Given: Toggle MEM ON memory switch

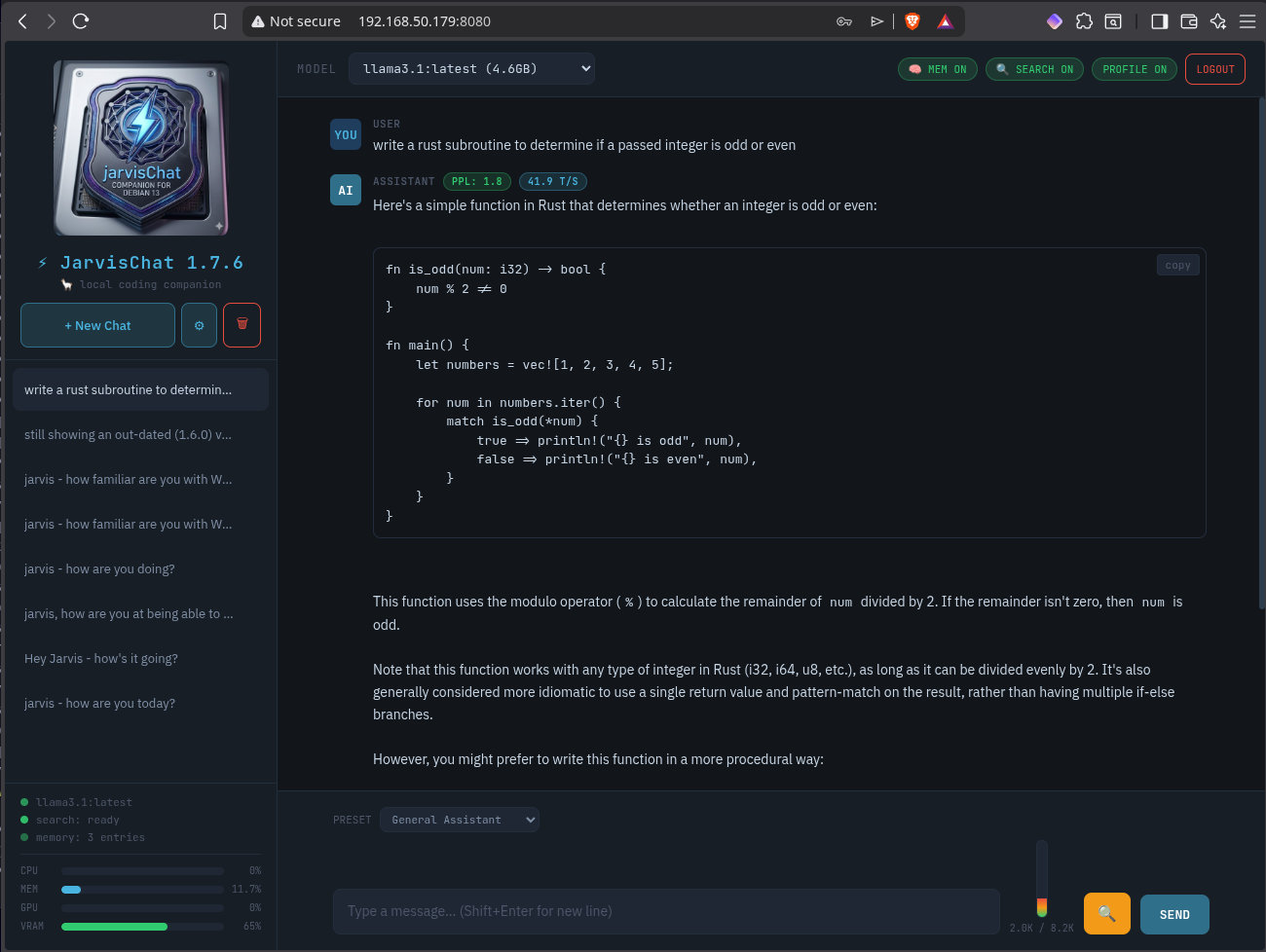Looking at the screenshot, I should (x=938, y=69).
